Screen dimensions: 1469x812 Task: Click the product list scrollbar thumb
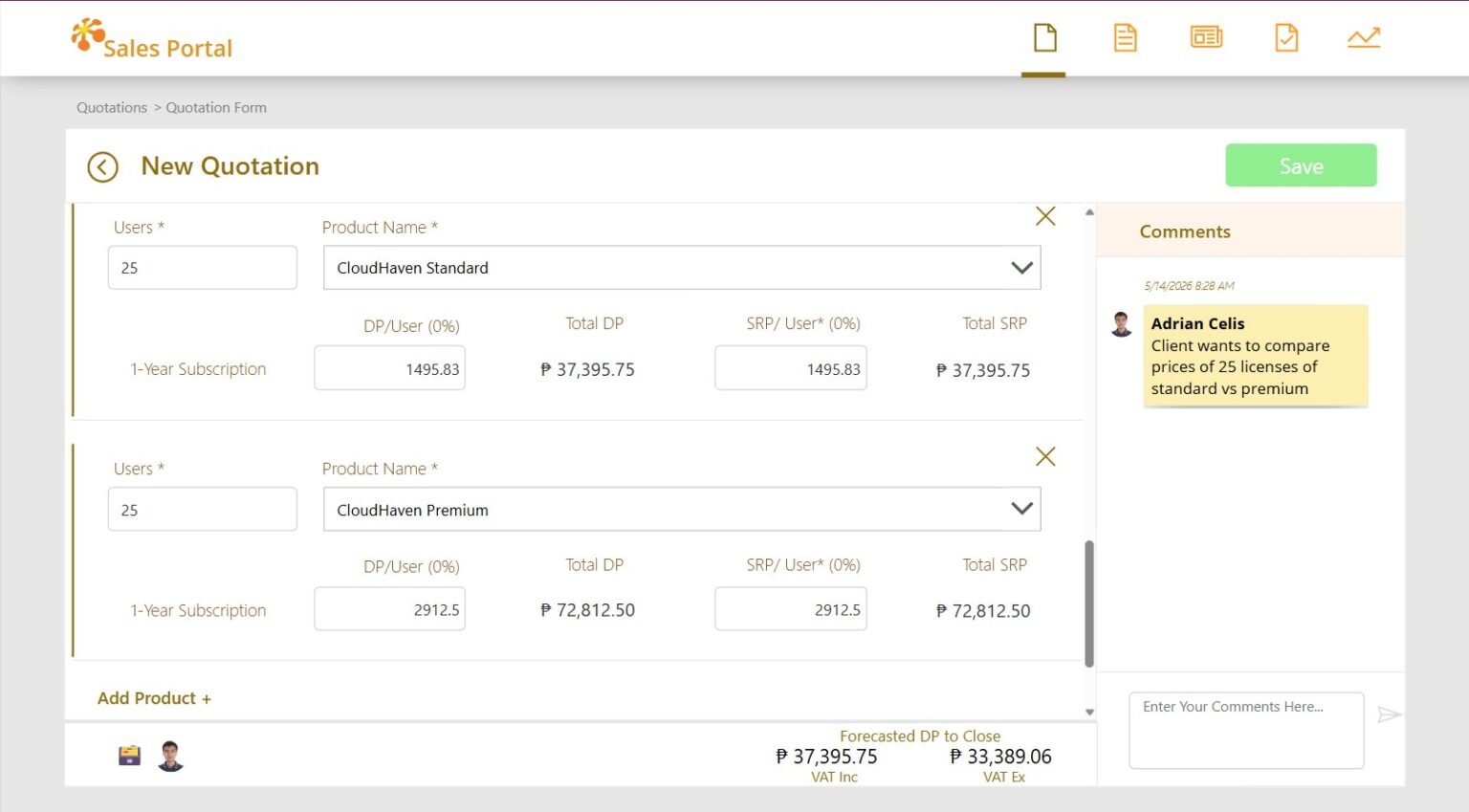point(1089,604)
